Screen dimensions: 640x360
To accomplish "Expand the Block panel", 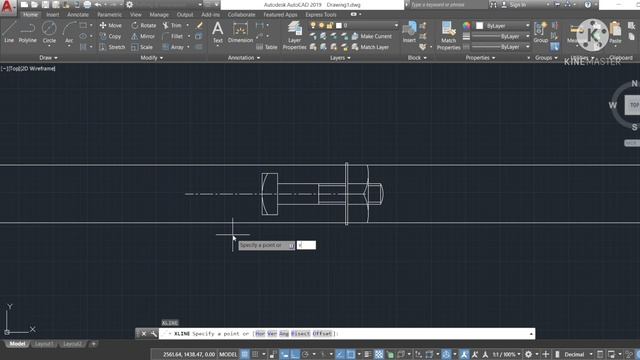I will (x=417, y=58).
